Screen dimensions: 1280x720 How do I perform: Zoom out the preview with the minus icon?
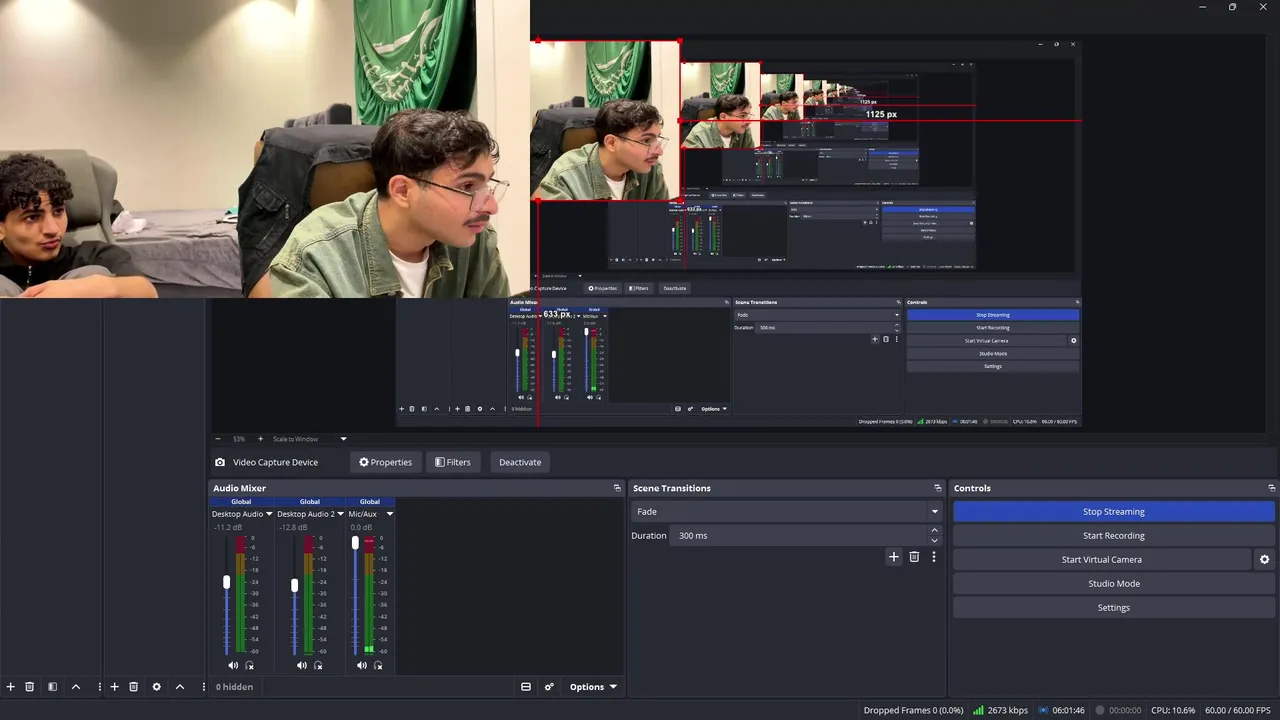click(x=218, y=439)
